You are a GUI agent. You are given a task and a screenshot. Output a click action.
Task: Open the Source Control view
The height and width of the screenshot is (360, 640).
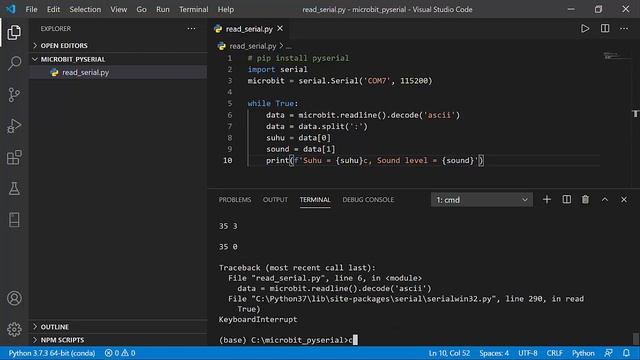pyautogui.click(x=14, y=95)
